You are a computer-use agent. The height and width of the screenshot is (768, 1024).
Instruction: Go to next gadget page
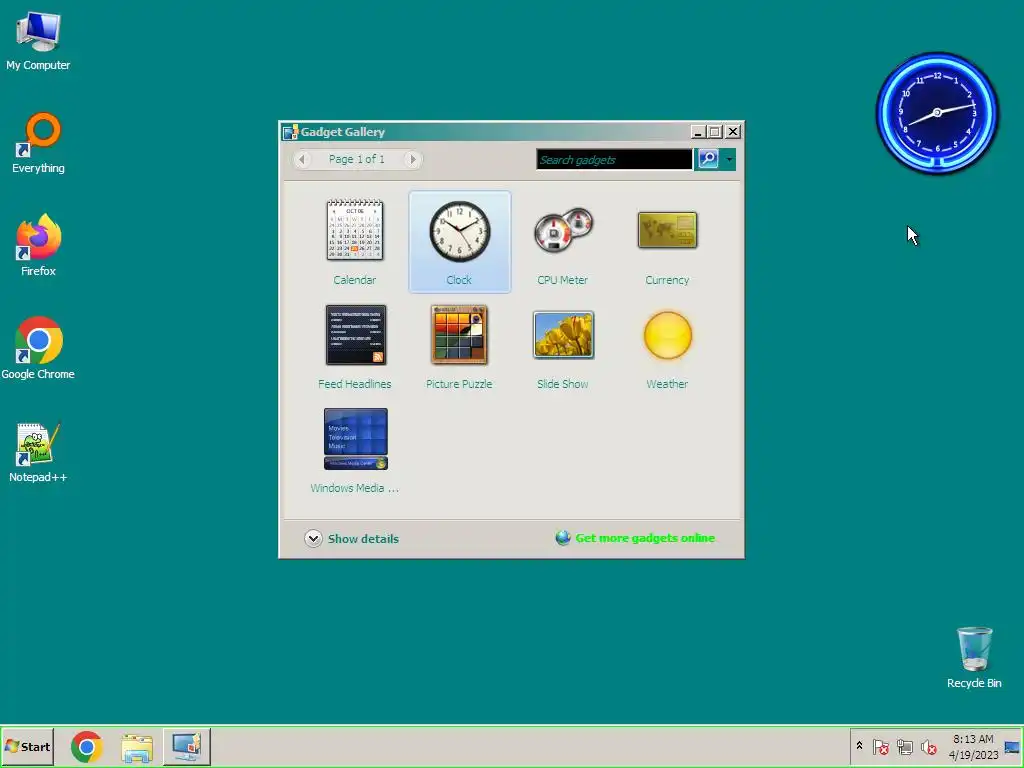click(x=412, y=159)
